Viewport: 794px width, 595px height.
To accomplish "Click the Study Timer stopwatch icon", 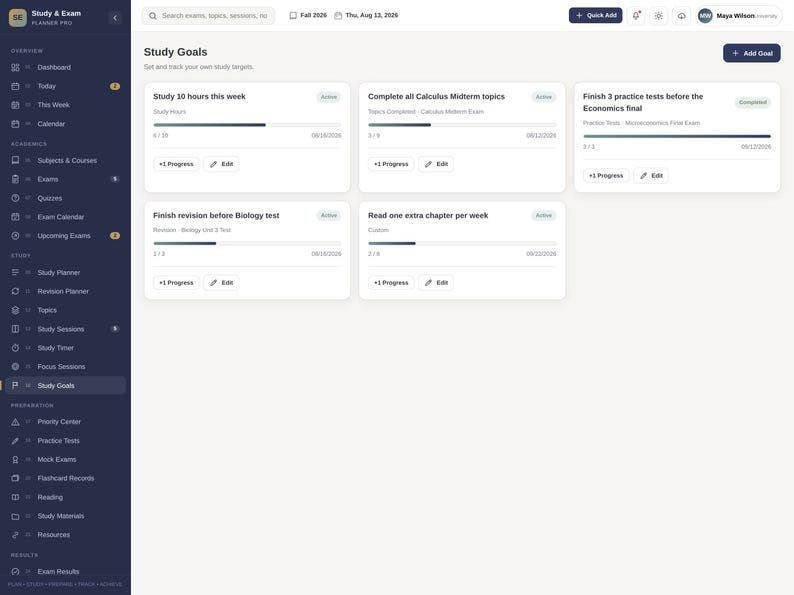I will [x=15, y=348].
